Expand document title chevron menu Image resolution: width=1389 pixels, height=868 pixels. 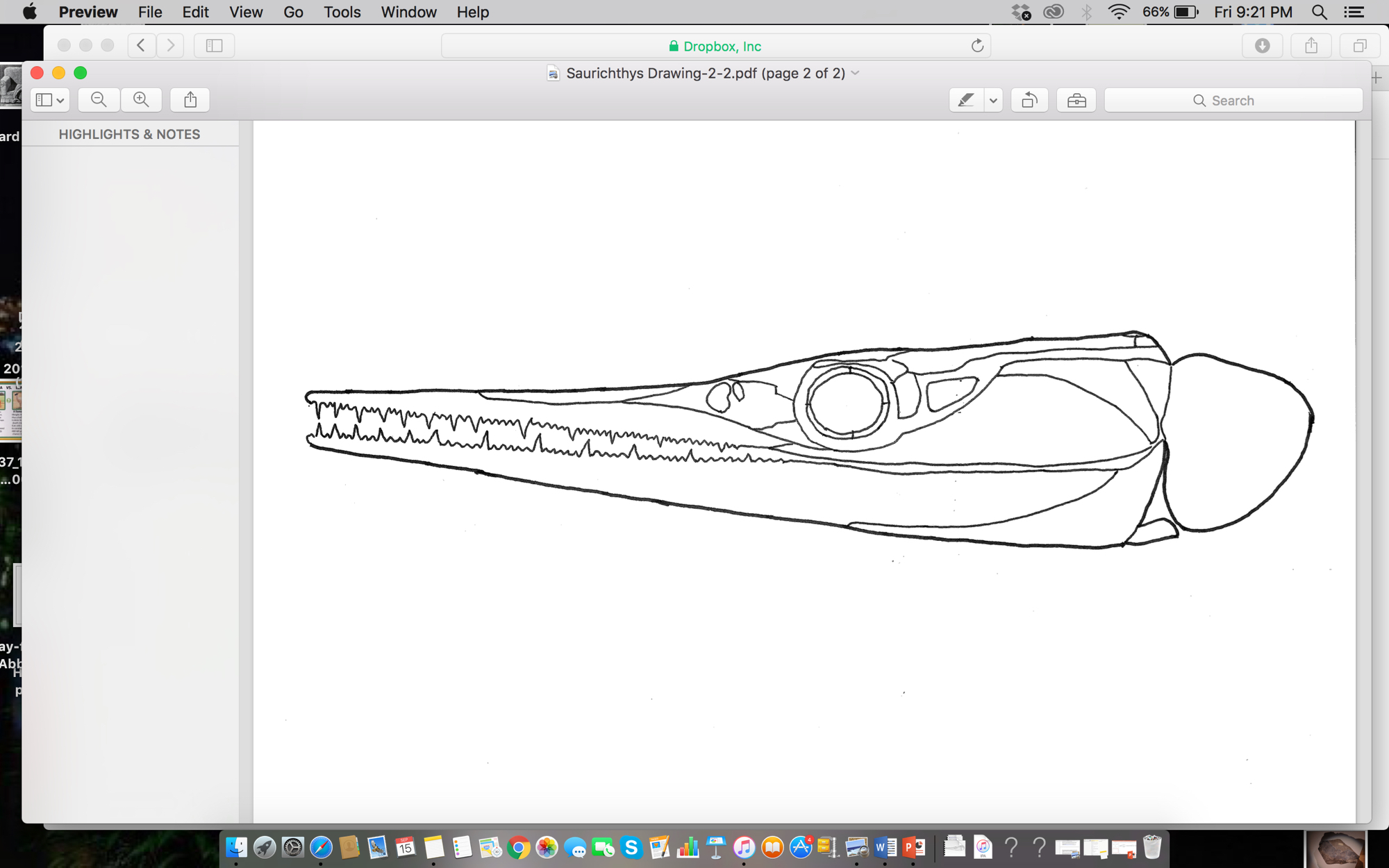click(856, 73)
